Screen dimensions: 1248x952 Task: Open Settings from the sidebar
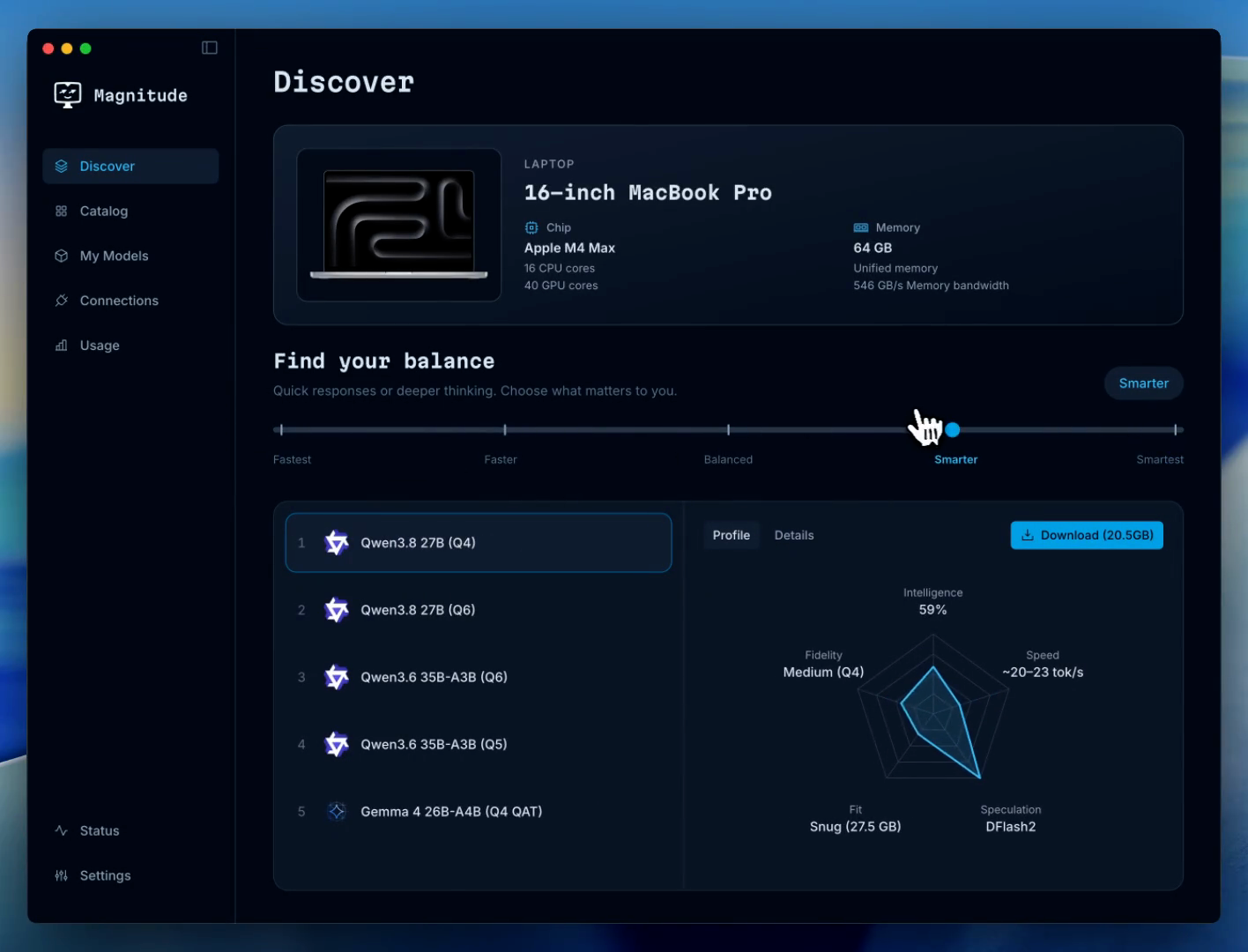[130, 875]
